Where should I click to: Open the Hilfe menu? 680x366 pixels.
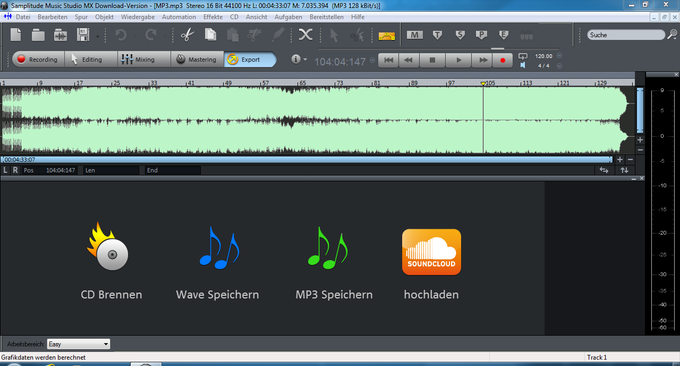click(x=358, y=17)
